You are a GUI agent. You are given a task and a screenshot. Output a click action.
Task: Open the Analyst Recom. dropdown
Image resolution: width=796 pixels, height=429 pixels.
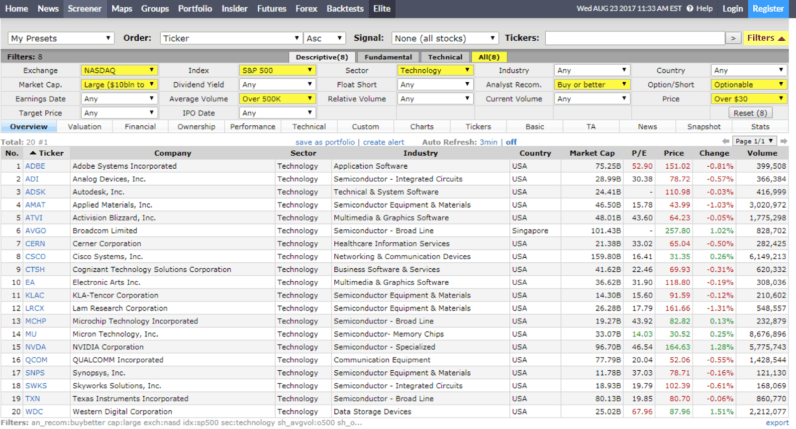[x=592, y=85]
